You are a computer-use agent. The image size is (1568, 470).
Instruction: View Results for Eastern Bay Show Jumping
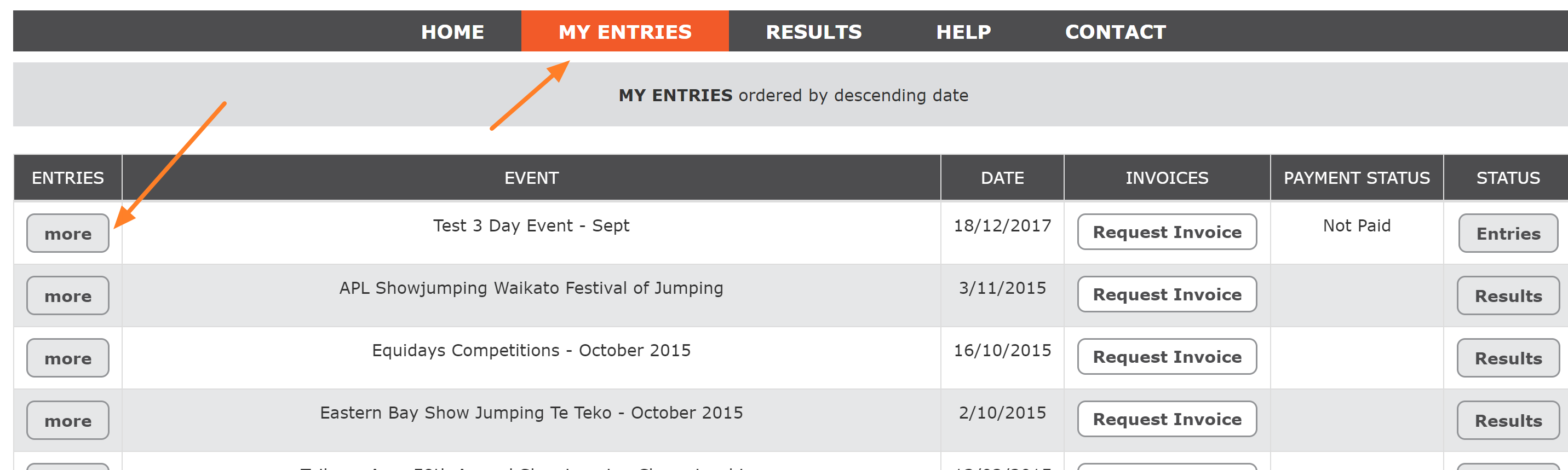[1508, 421]
